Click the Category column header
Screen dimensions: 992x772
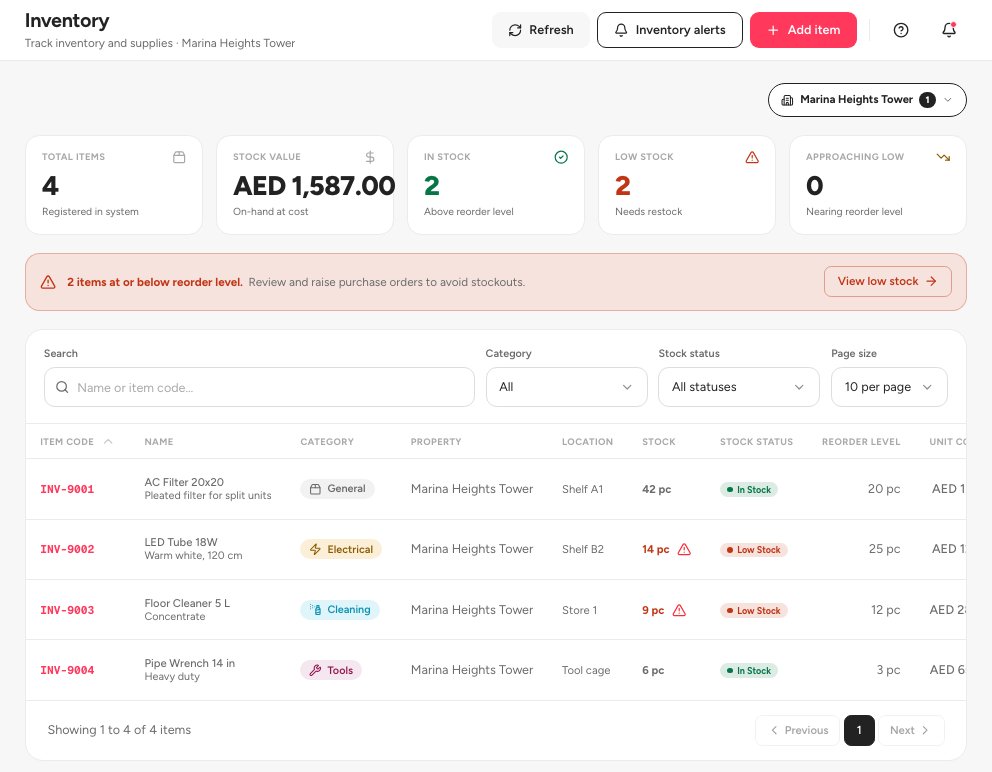327,442
